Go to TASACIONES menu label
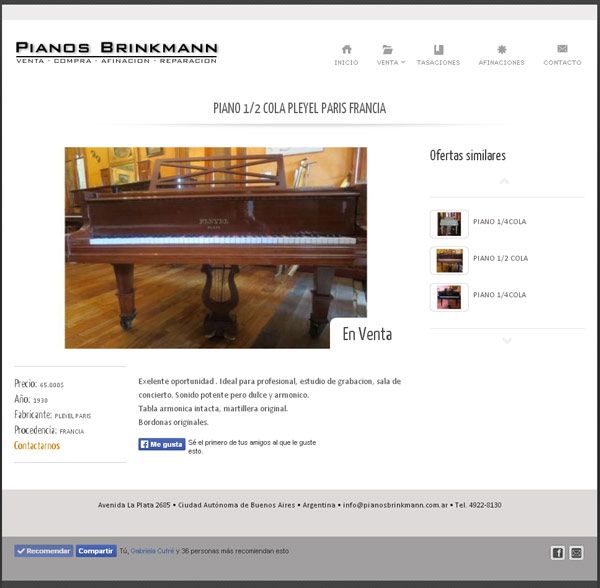The width and height of the screenshot is (600, 588). click(439, 62)
